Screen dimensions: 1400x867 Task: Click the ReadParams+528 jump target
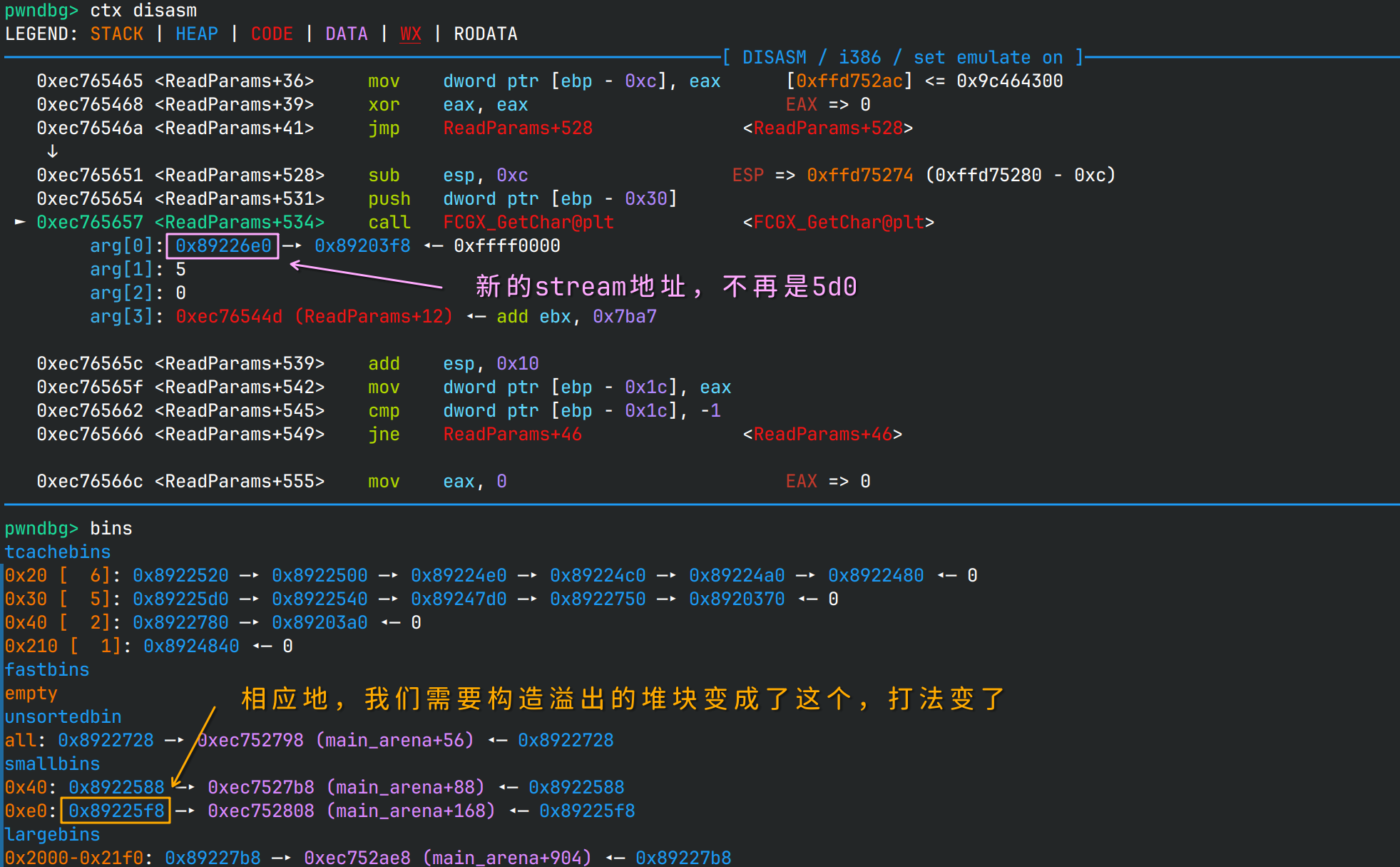[518, 128]
